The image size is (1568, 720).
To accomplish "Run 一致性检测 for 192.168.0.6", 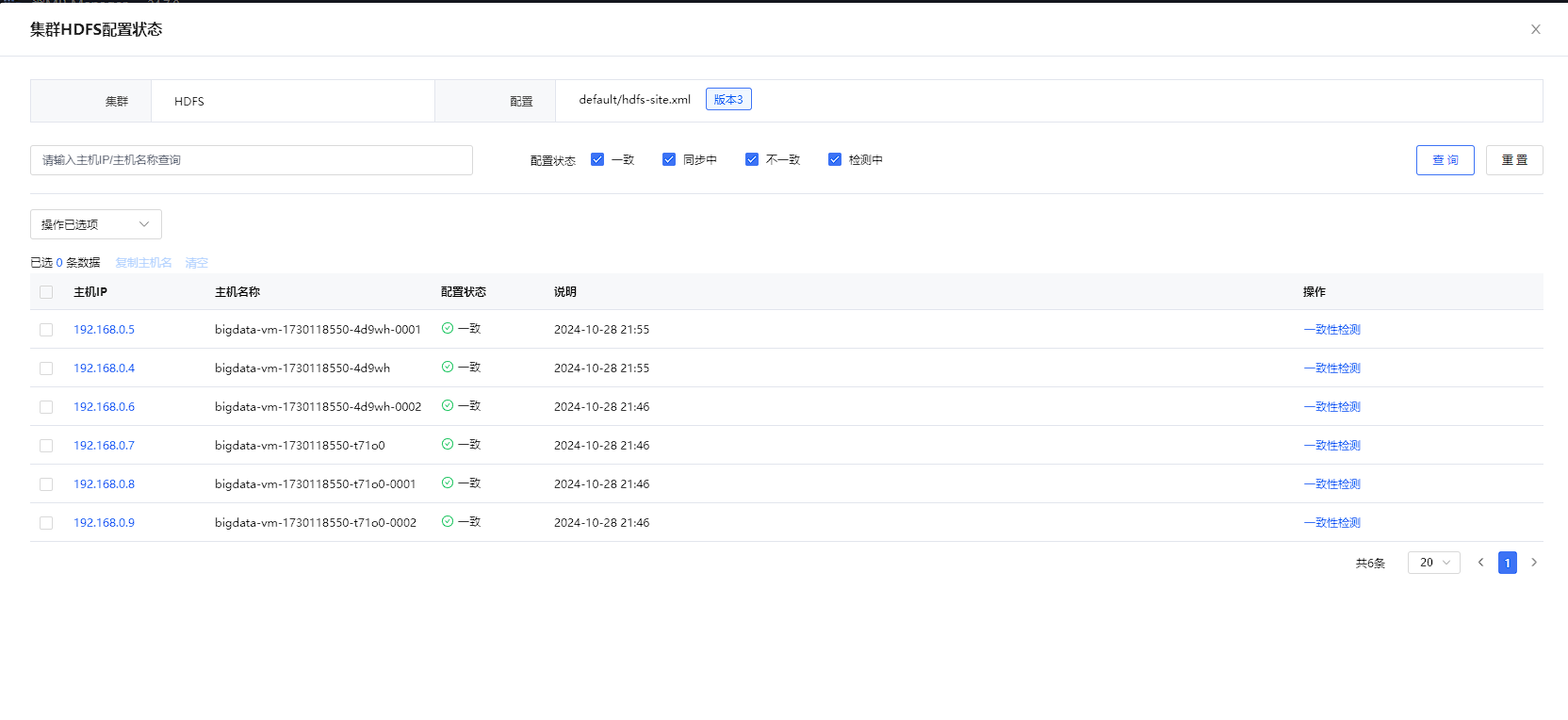I will pyautogui.click(x=1331, y=407).
